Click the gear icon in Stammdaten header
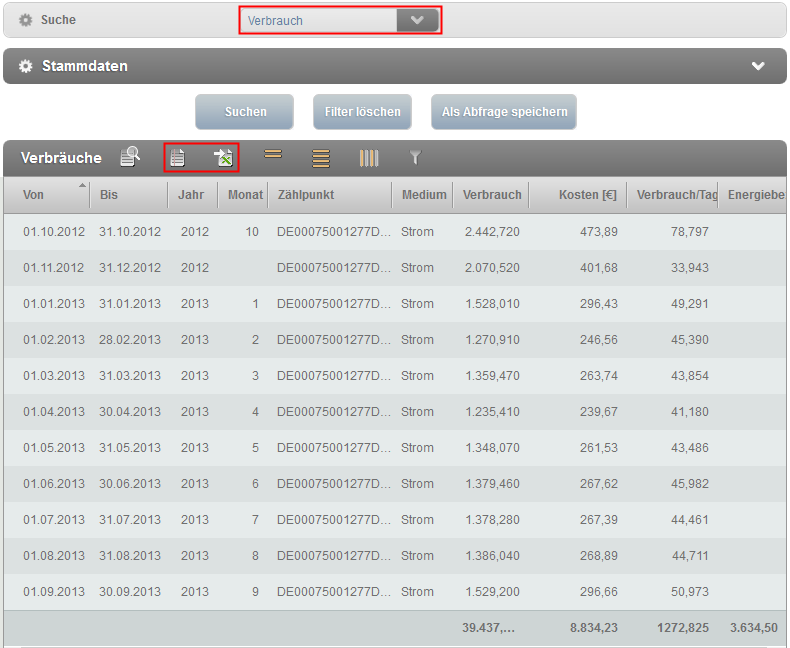Screen dimensions: 790x648 click(26, 66)
